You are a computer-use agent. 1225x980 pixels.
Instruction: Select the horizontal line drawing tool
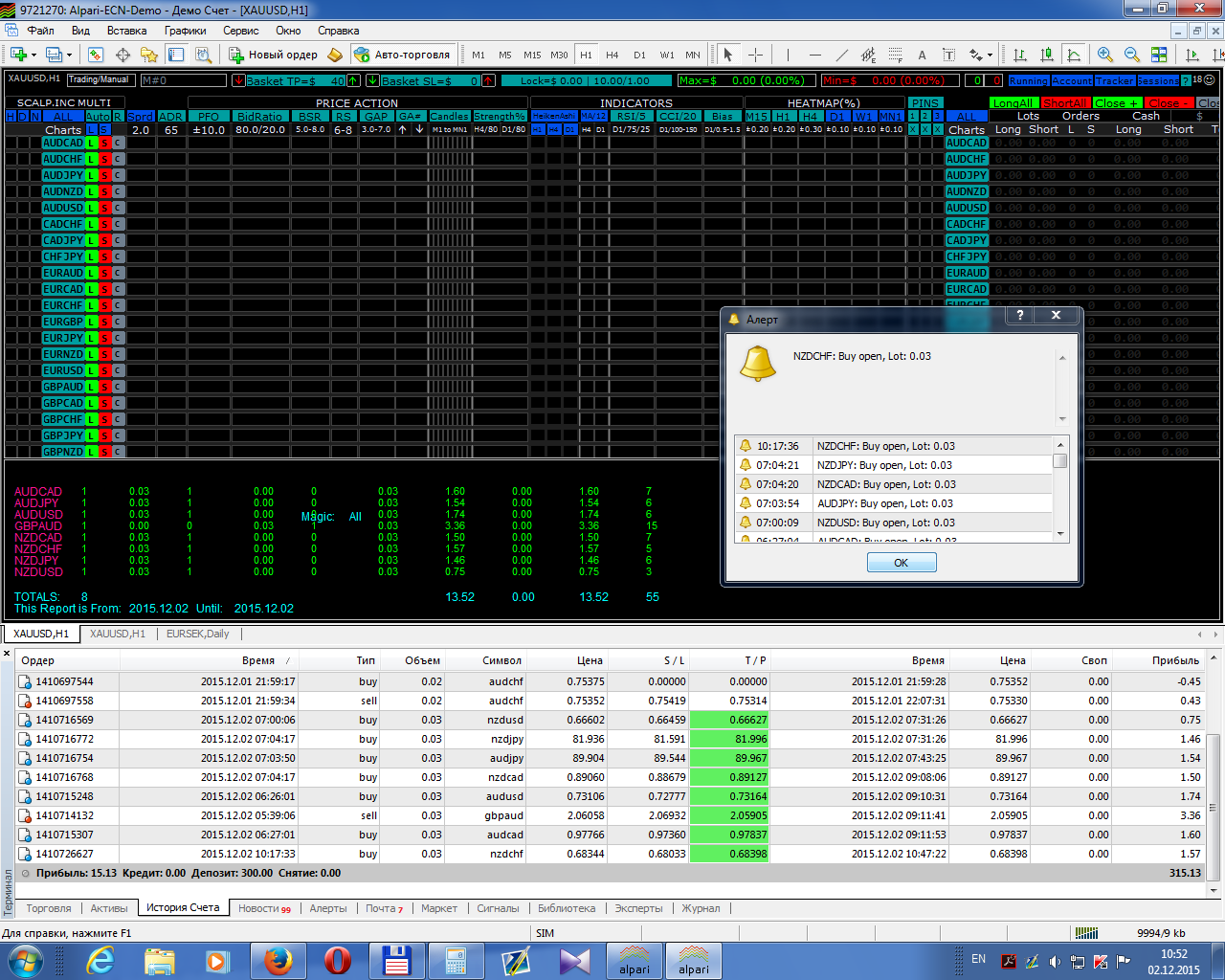coord(814,55)
